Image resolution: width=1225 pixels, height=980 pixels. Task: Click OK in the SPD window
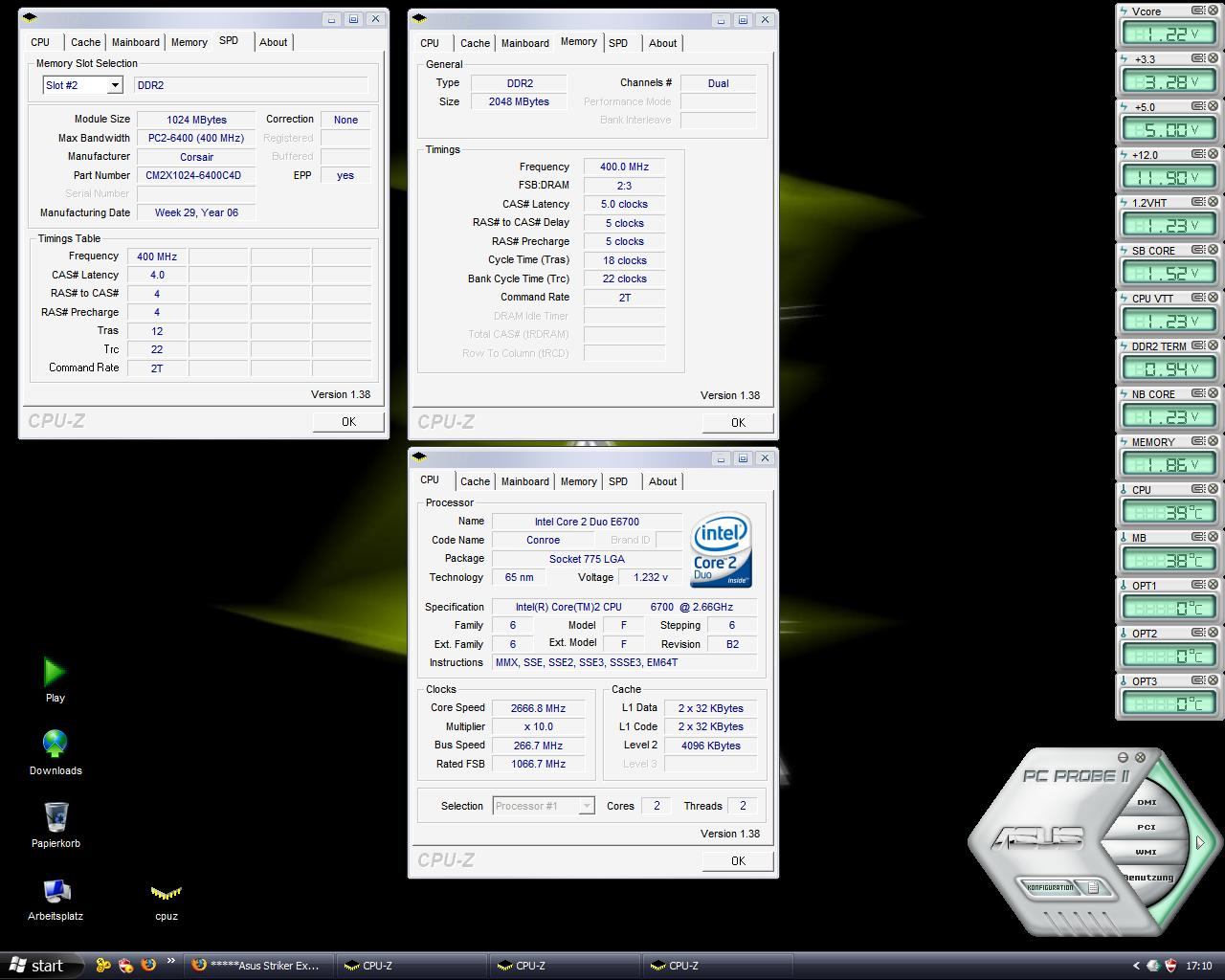click(348, 421)
